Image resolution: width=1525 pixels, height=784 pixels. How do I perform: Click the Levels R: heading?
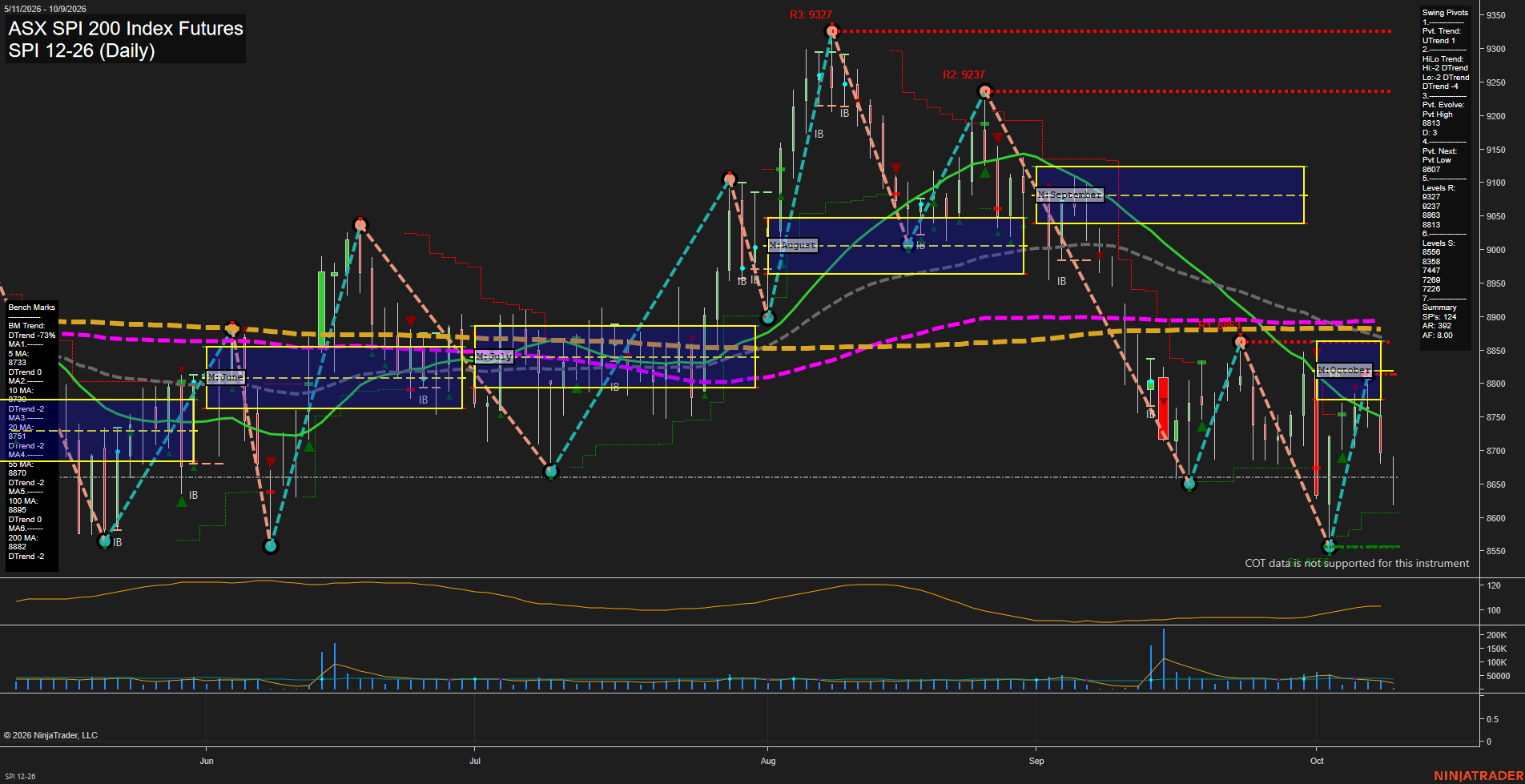pos(1439,188)
